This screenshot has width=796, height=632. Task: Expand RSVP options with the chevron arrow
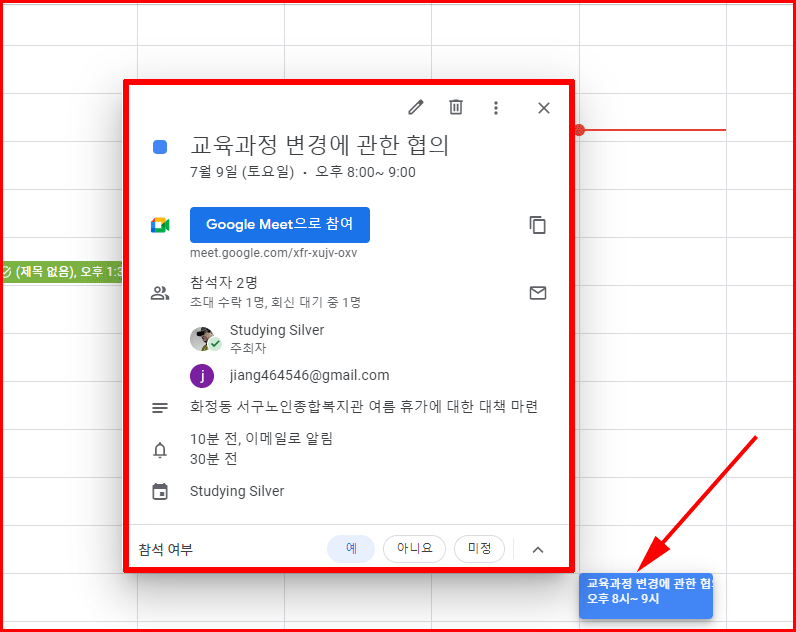point(538,550)
